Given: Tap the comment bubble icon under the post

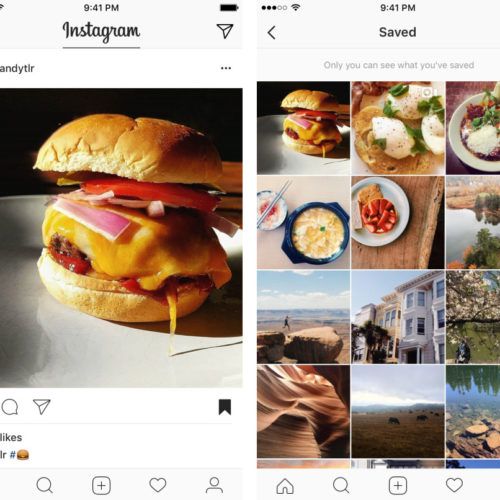Looking at the screenshot, I should [x=10, y=407].
